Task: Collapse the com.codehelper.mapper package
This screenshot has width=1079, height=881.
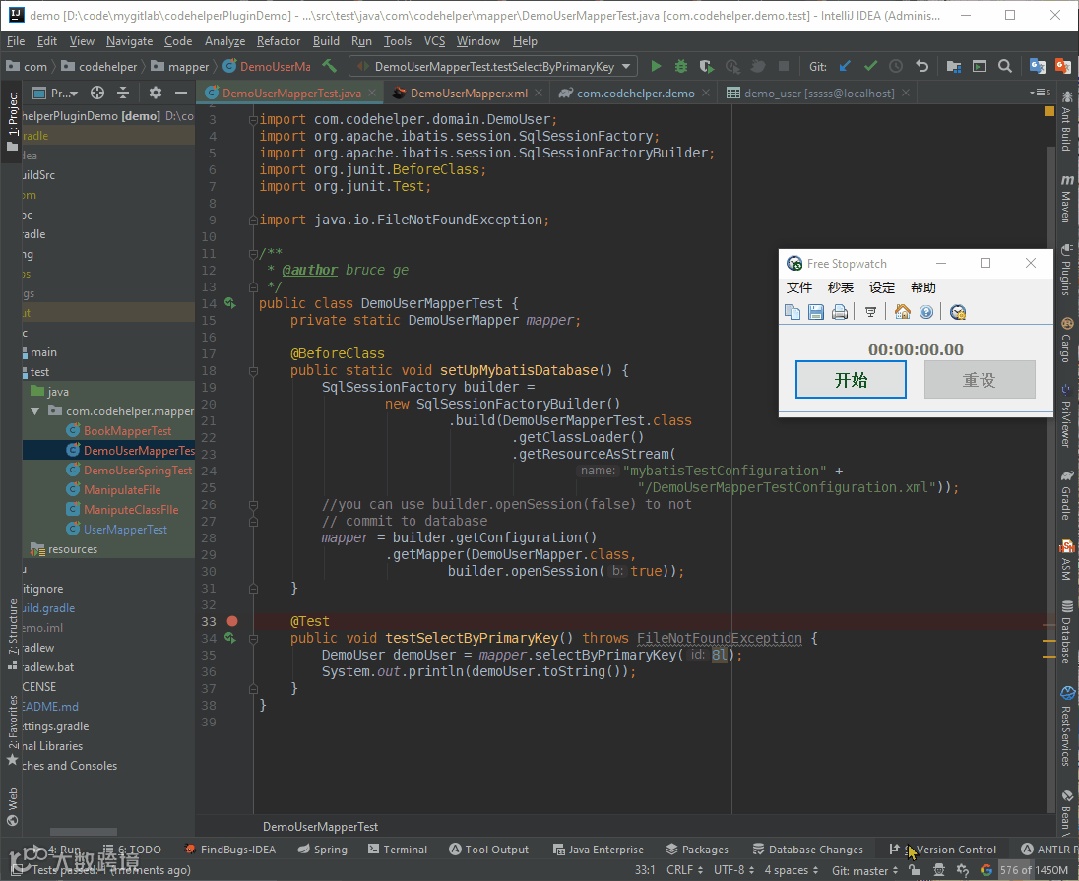Action: point(35,411)
